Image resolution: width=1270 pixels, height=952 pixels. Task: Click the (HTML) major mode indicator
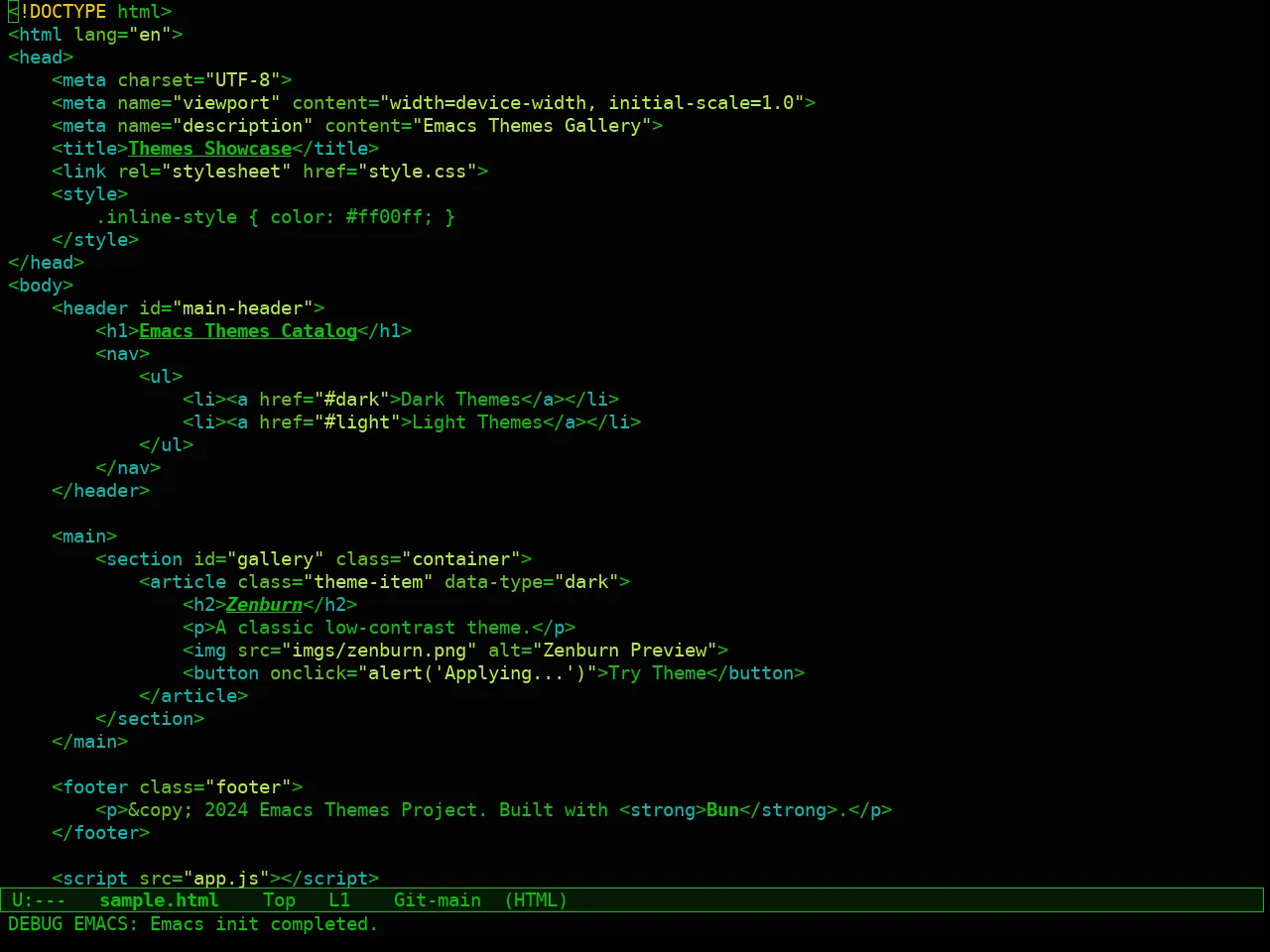536,900
